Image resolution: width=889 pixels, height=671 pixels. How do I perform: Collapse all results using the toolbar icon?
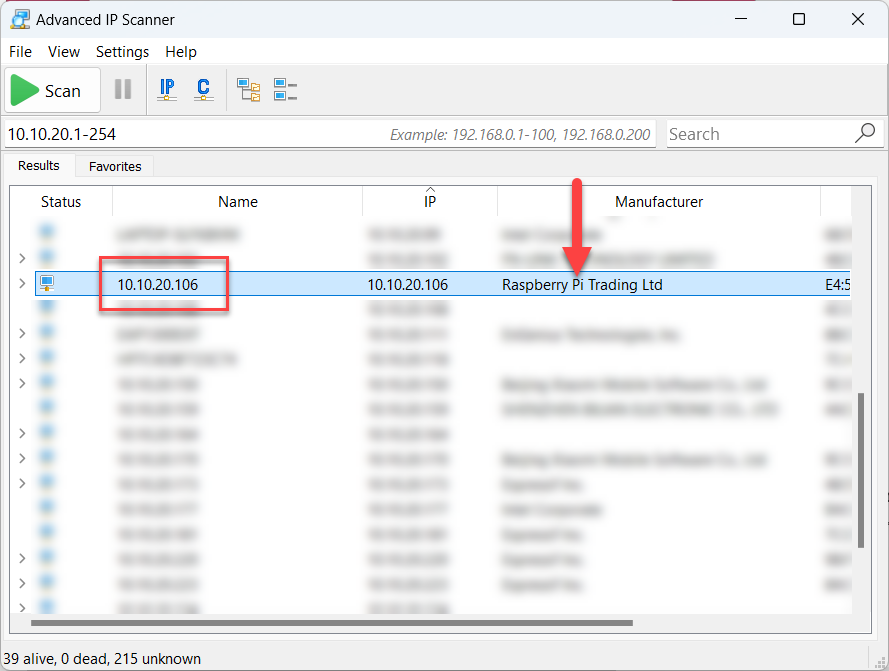285,90
